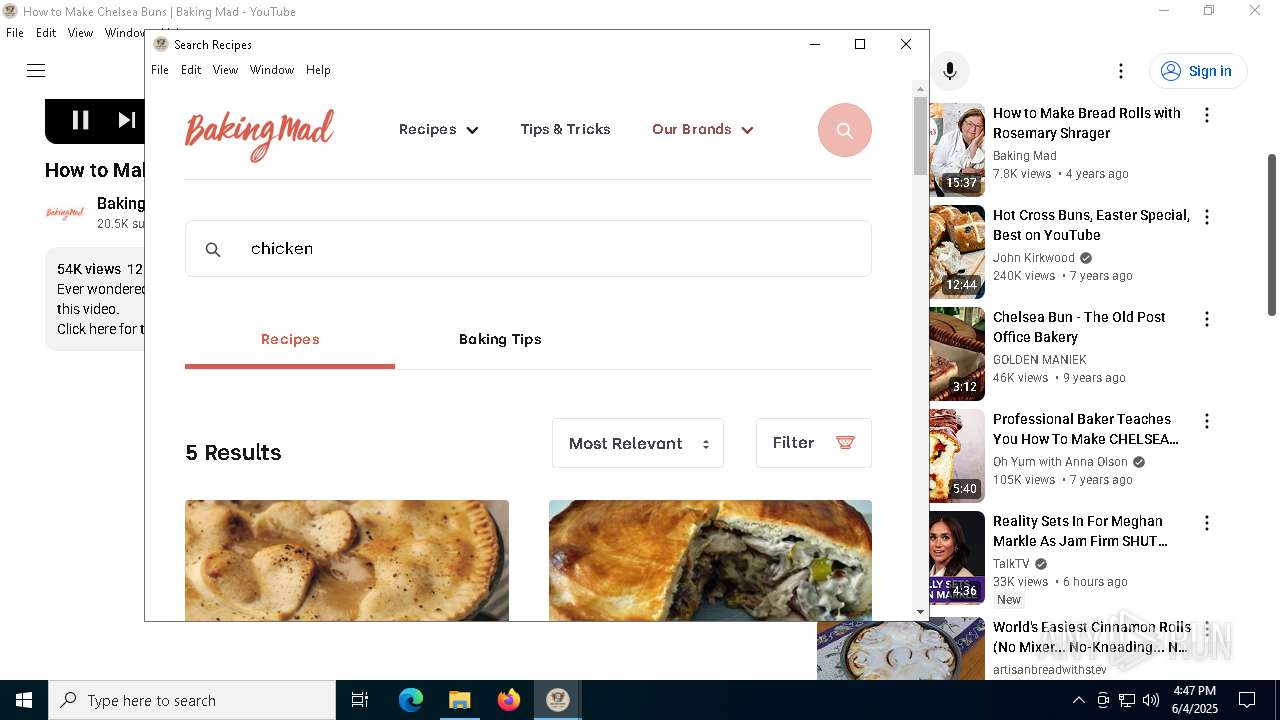Click the YouTube page scrollbar thumb
Screen dimensions: 1280x720
coord(1272,235)
